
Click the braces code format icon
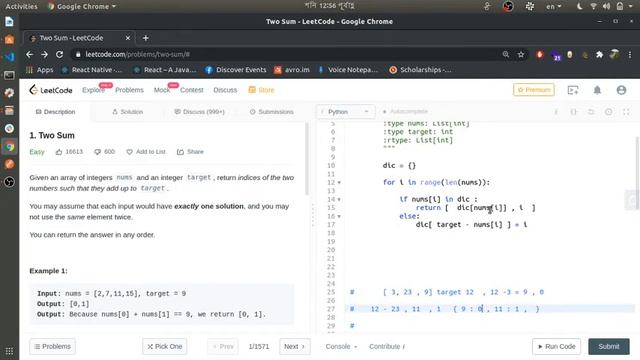(573, 112)
